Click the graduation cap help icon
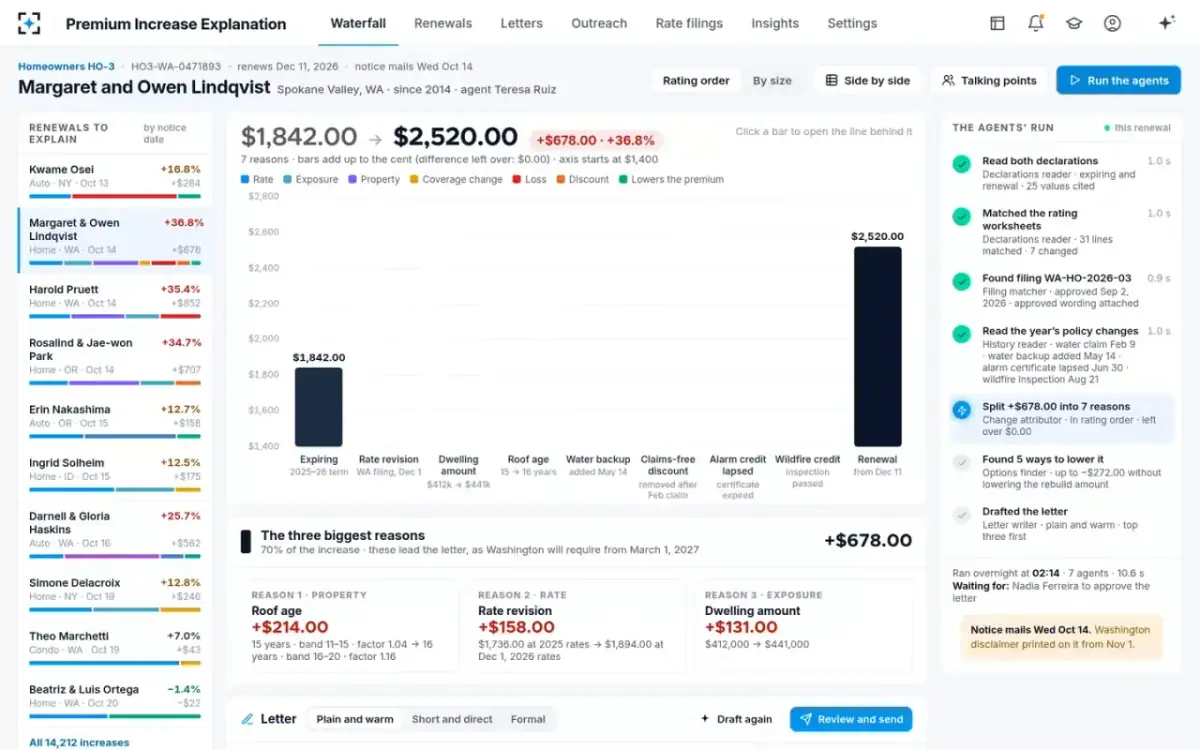 (1074, 23)
